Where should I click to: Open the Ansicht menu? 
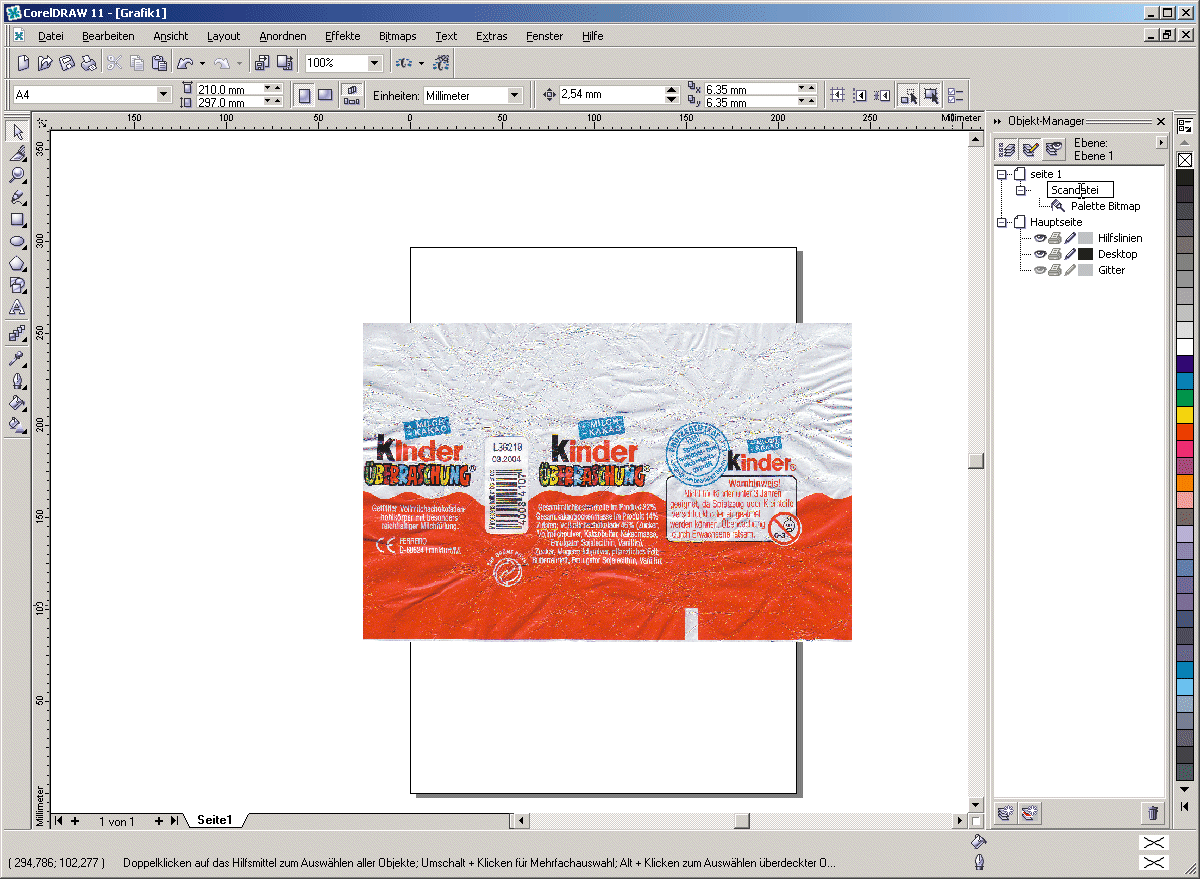pos(171,36)
